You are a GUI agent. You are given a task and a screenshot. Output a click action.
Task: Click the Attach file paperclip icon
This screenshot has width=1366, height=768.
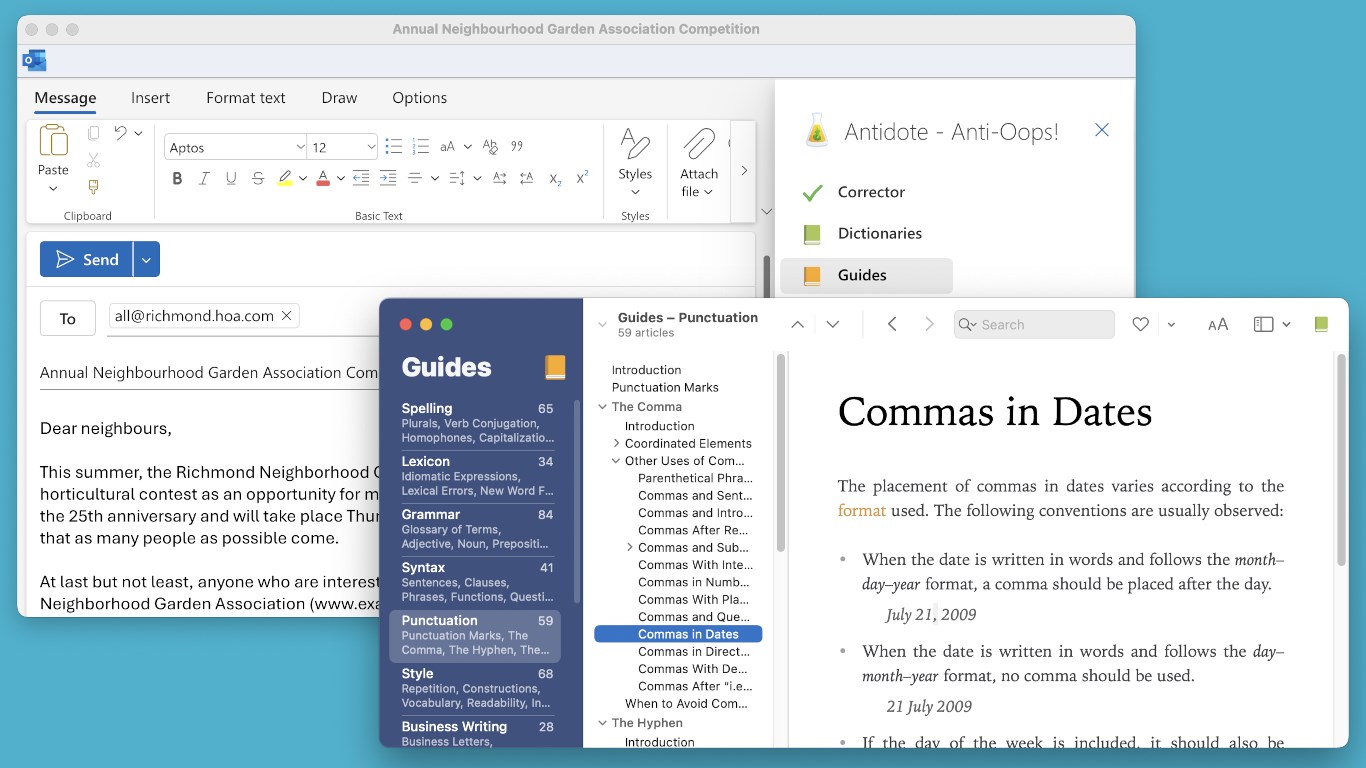click(699, 144)
